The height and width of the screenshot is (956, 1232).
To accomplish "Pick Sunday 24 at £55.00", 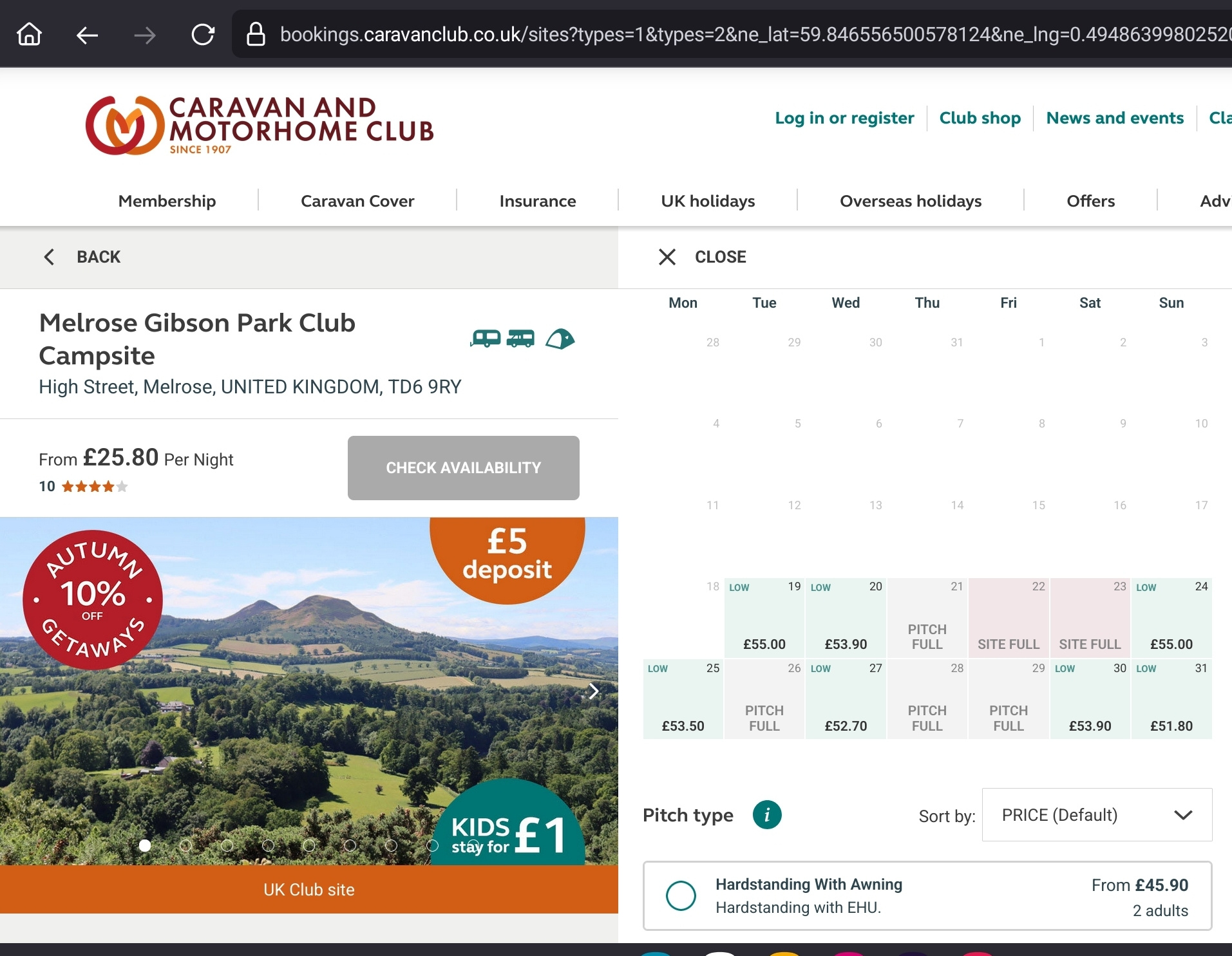I will point(1171,617).
